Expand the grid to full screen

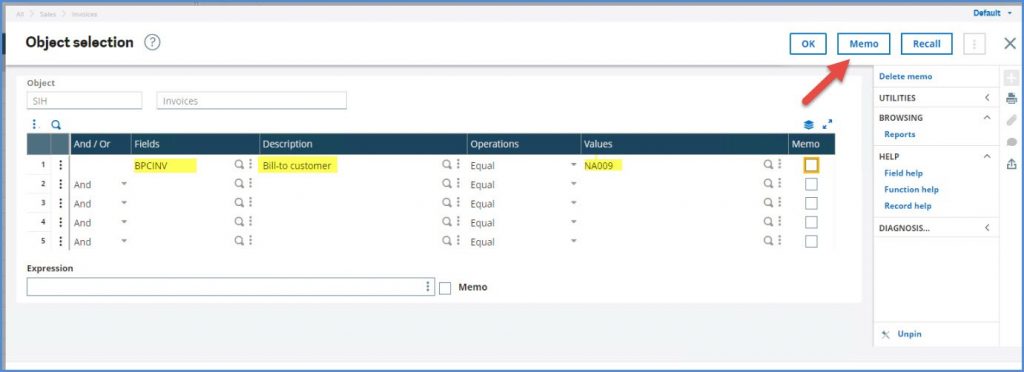(x=827, y=125)
